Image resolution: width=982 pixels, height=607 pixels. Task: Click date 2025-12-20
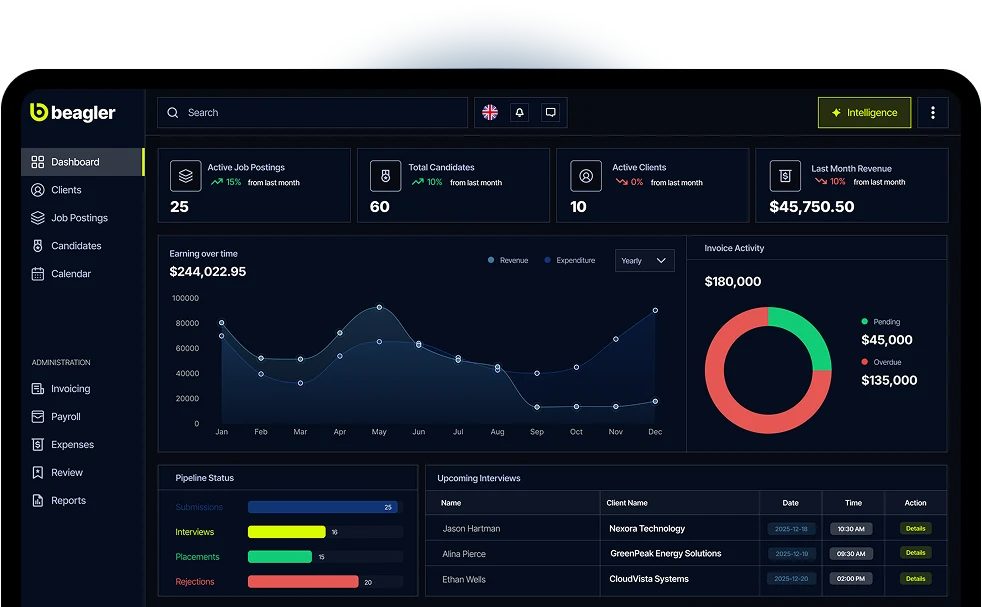[x=791, y=579]
